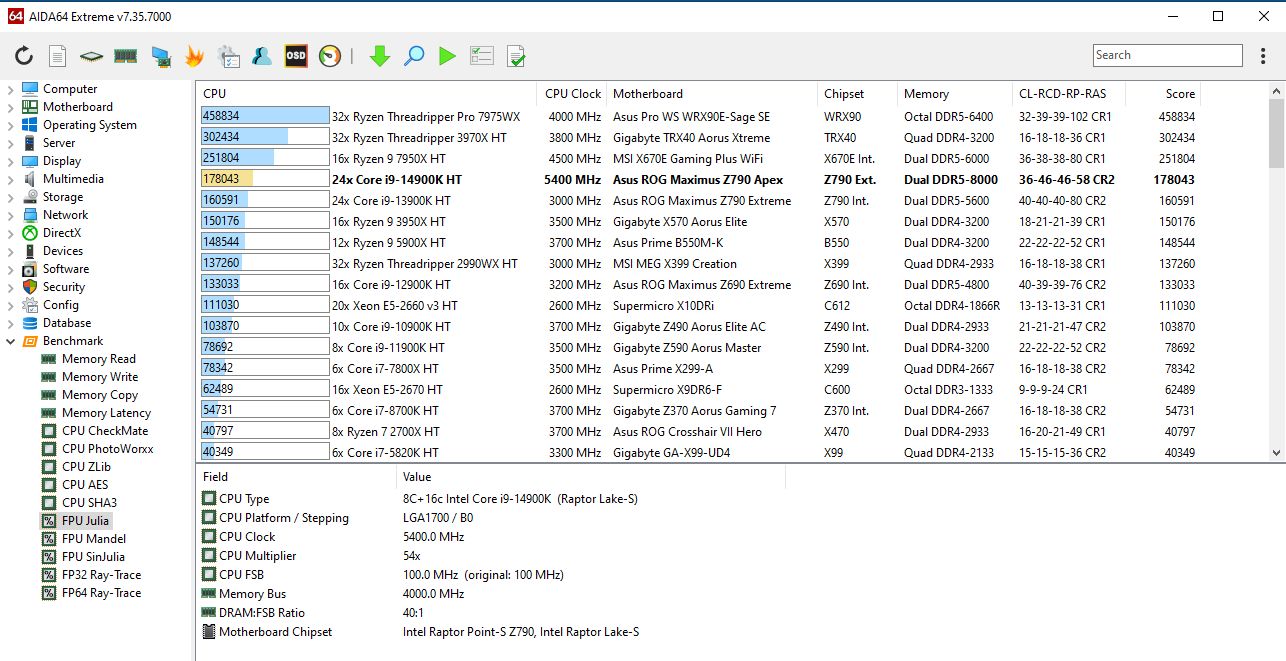Select the Database category
Viewport: 1286px width, 661px height.
coord(66,323)
